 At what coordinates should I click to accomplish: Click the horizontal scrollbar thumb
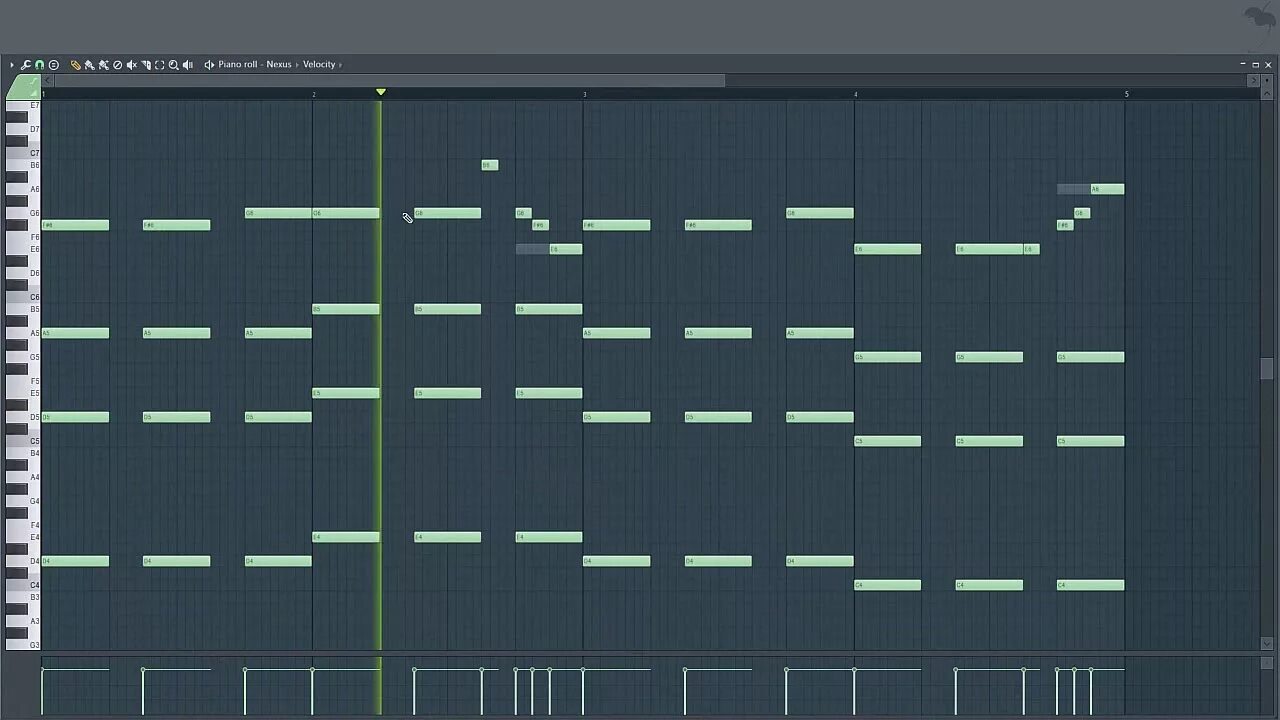pyautogui.click(x=389, y=80)
